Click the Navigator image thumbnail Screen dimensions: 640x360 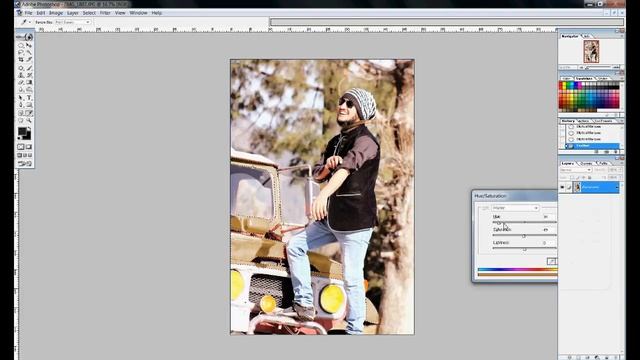point(591,51)
